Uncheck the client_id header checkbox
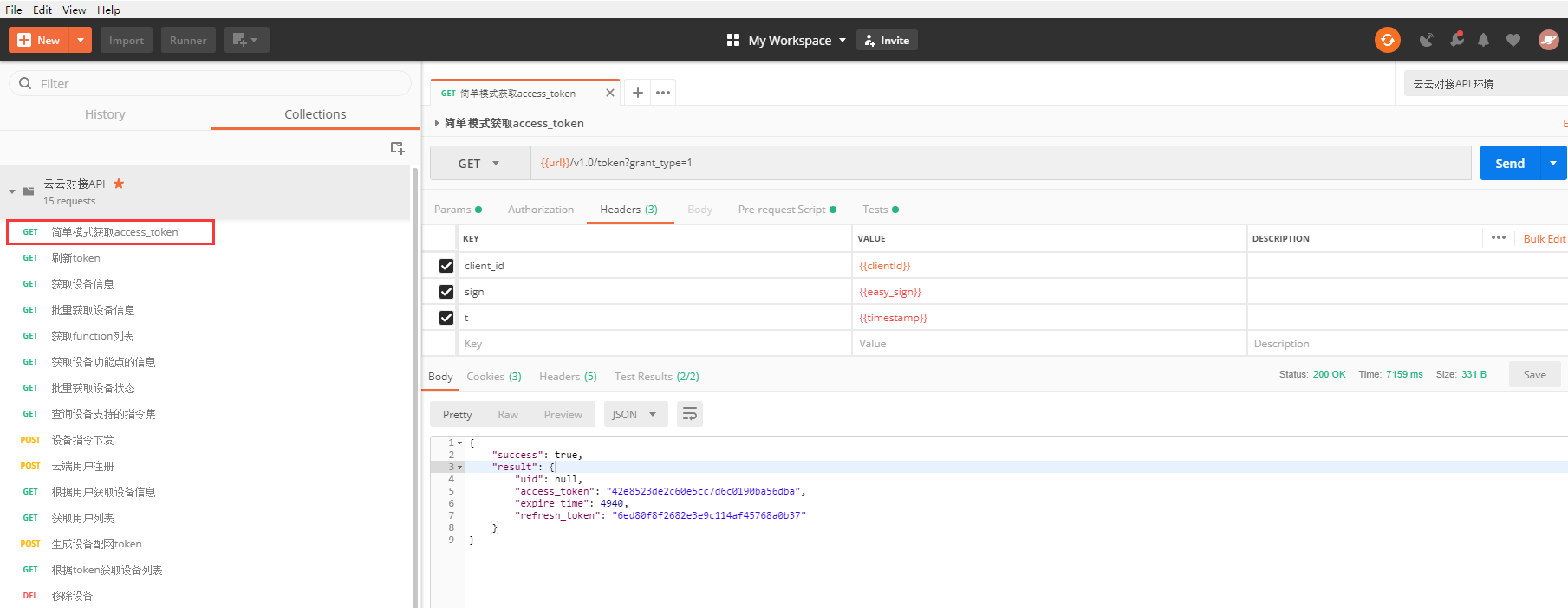 pyautogui.click(x=446, y=266)
